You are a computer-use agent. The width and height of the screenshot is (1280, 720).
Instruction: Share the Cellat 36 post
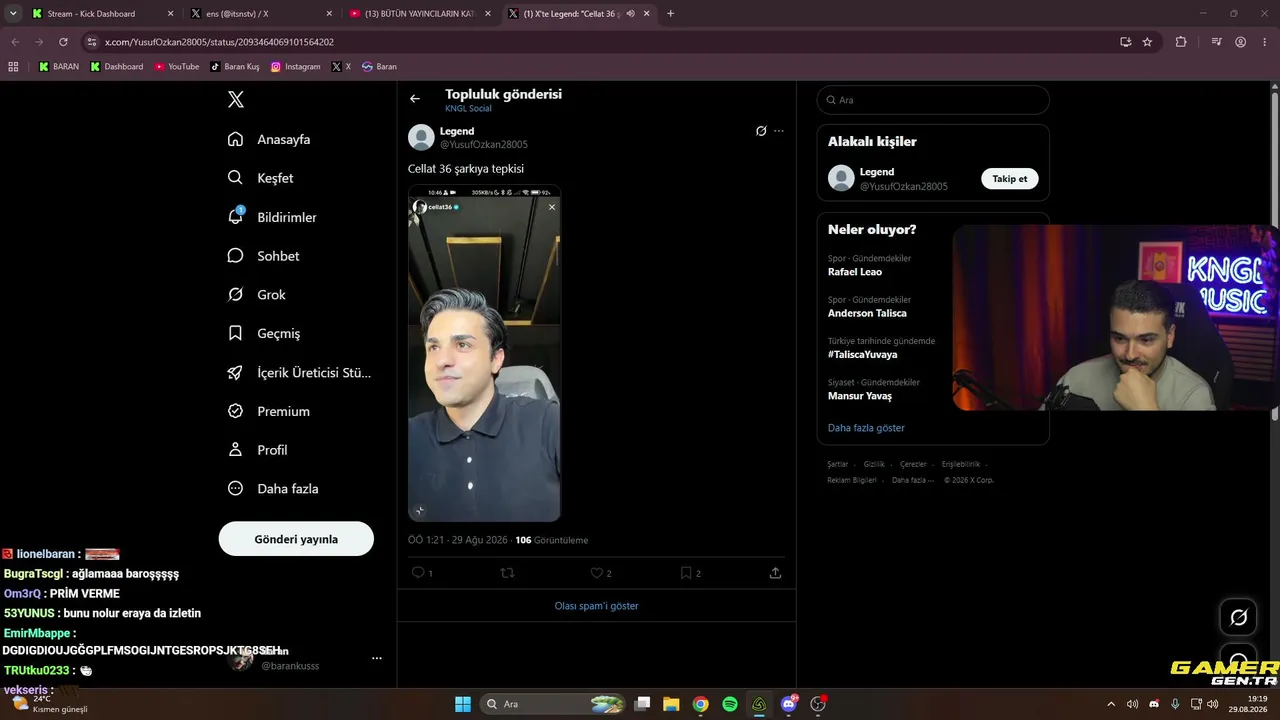click(775, 573)
